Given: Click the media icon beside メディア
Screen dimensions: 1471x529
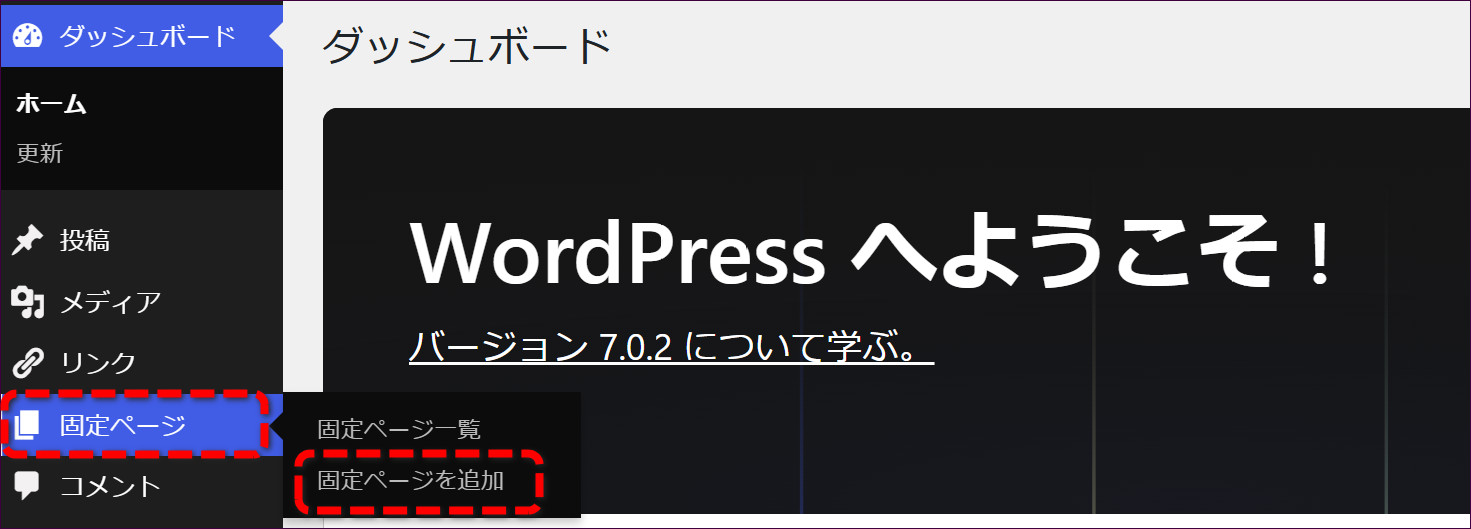Looking at the screenshot, I should point(28,302).
